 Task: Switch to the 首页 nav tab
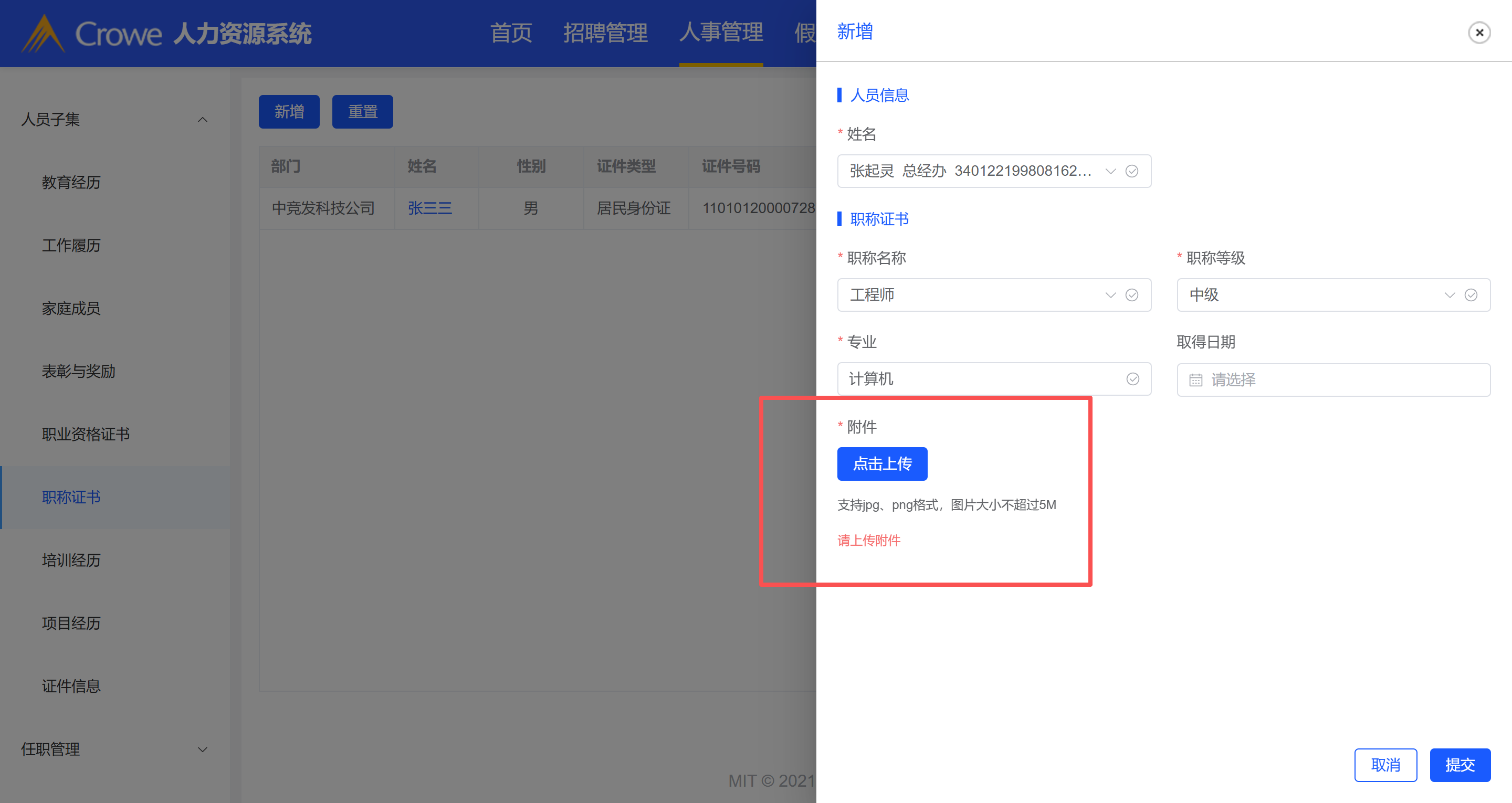(x=511, y=33)
